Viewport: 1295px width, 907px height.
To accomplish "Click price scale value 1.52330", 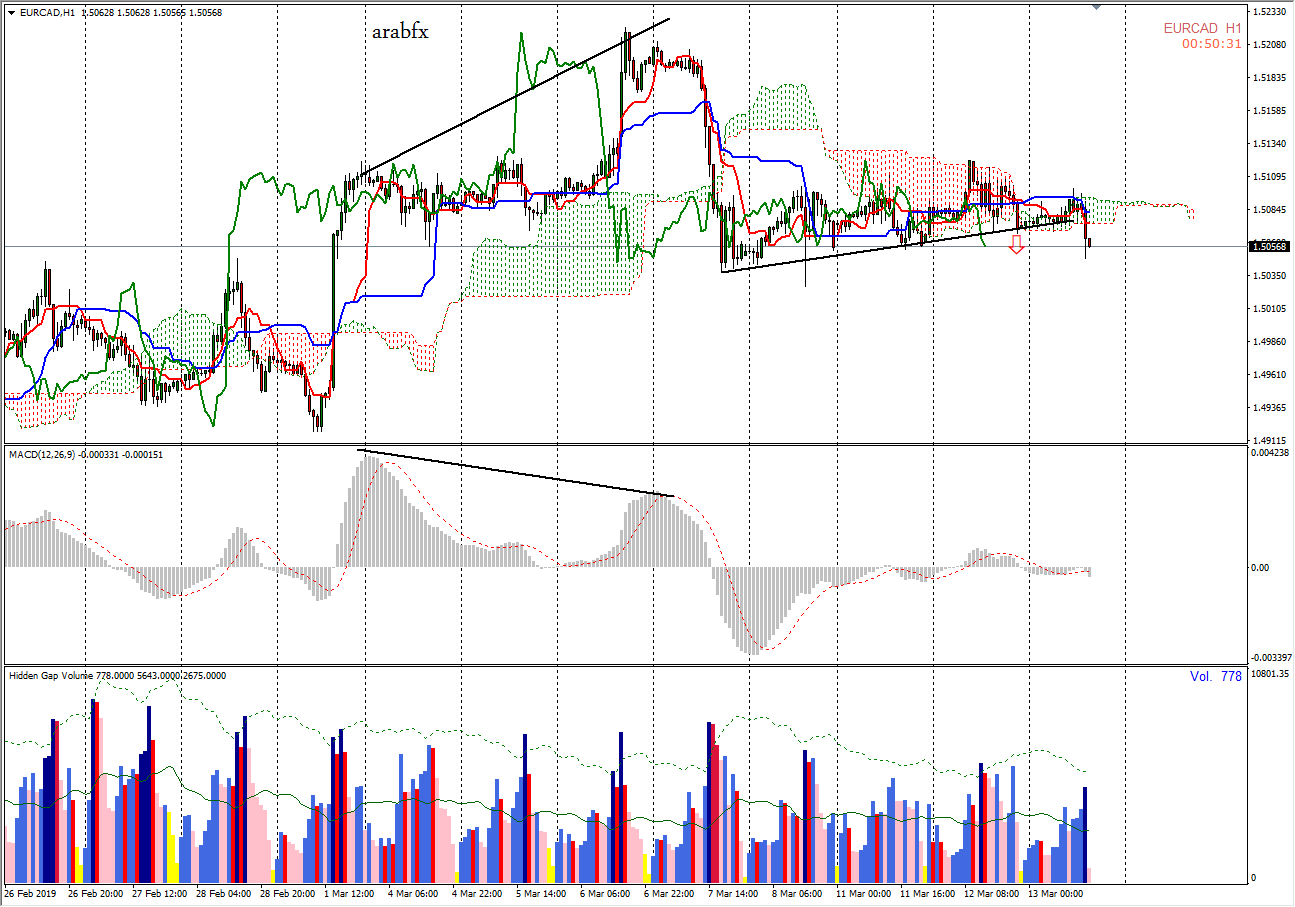I will pos(1270,12).
